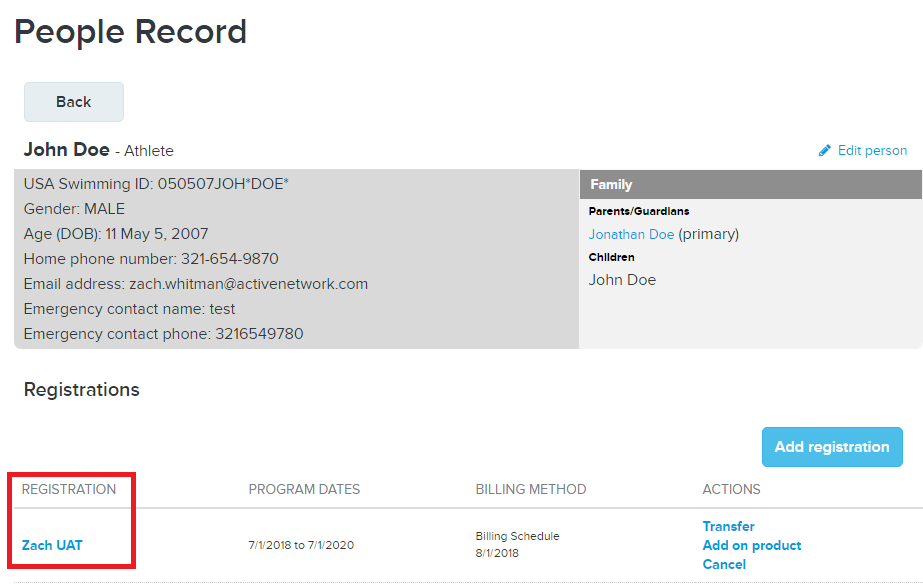
Task: Click the Family panel header
Action: click(751, 185)
